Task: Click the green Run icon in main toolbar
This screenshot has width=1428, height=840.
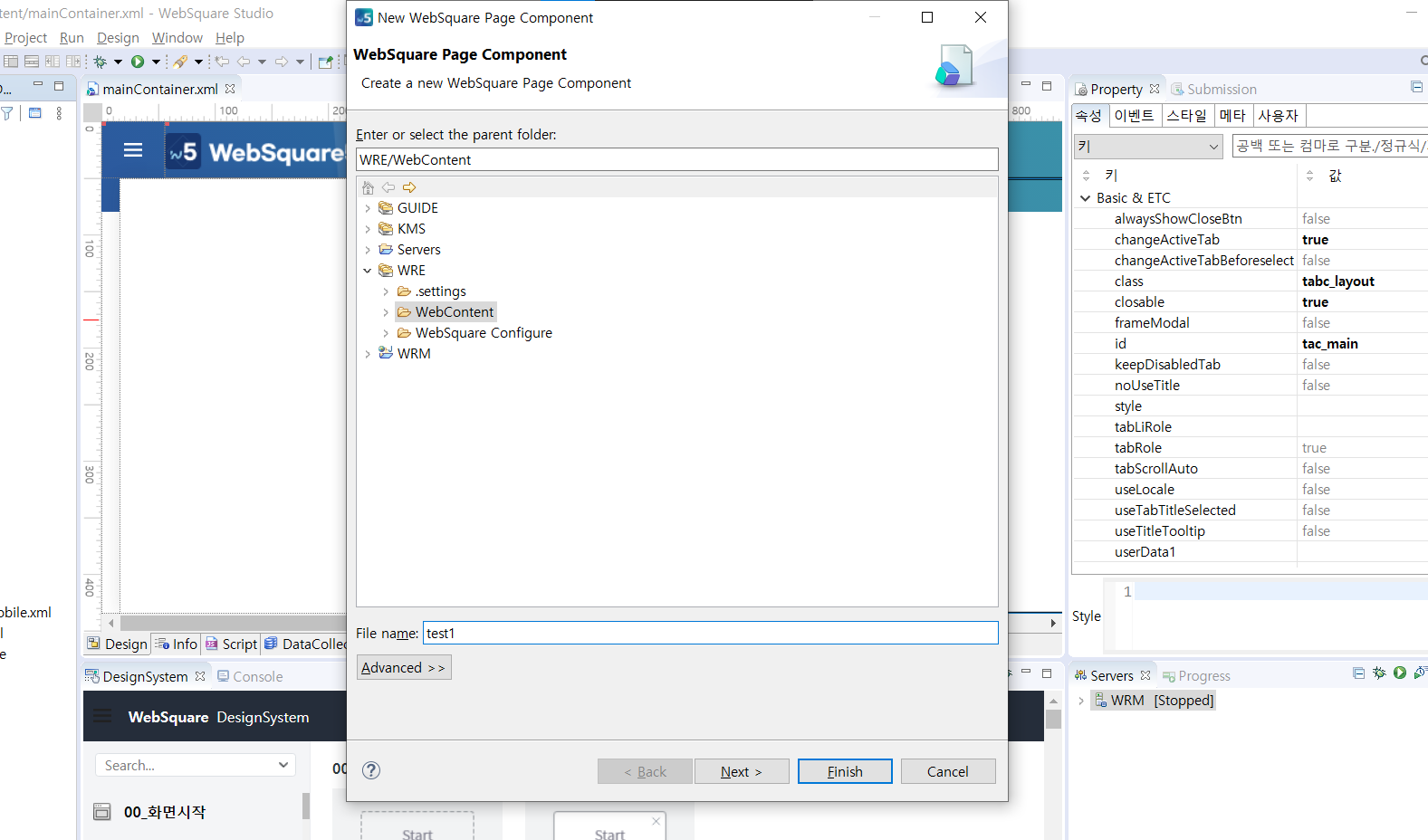Action: pos(138,62)
